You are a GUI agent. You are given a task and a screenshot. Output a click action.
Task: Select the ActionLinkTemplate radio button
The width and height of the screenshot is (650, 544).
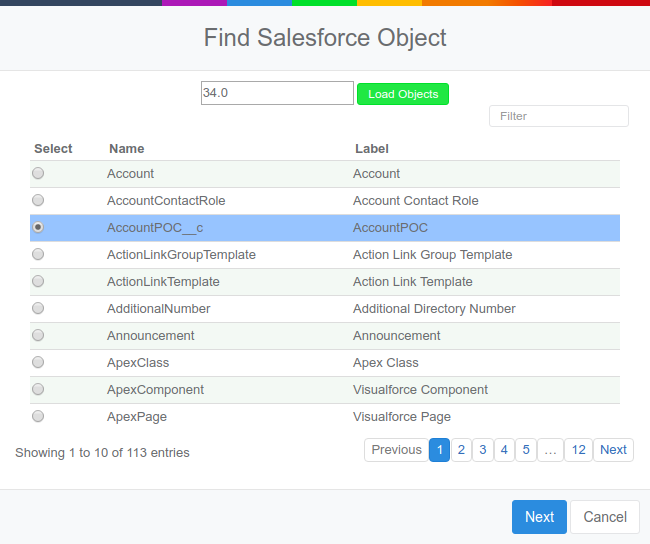pos(38,281)
